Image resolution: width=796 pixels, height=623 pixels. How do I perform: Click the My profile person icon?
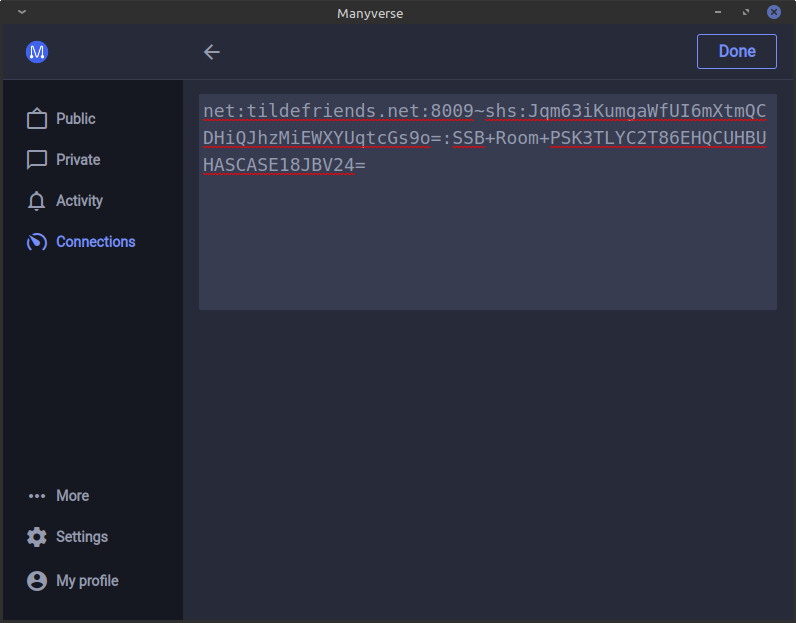click(x=37, y=581)
